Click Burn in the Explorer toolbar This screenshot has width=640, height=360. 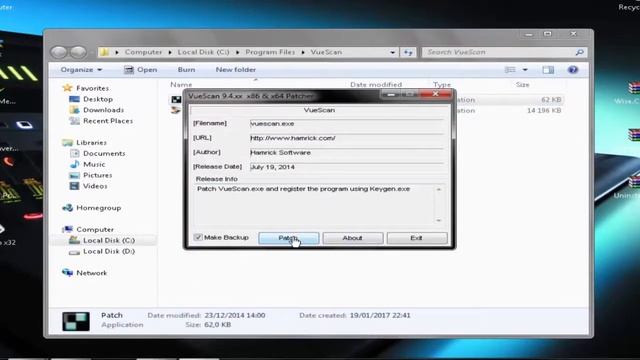[186, 70]
